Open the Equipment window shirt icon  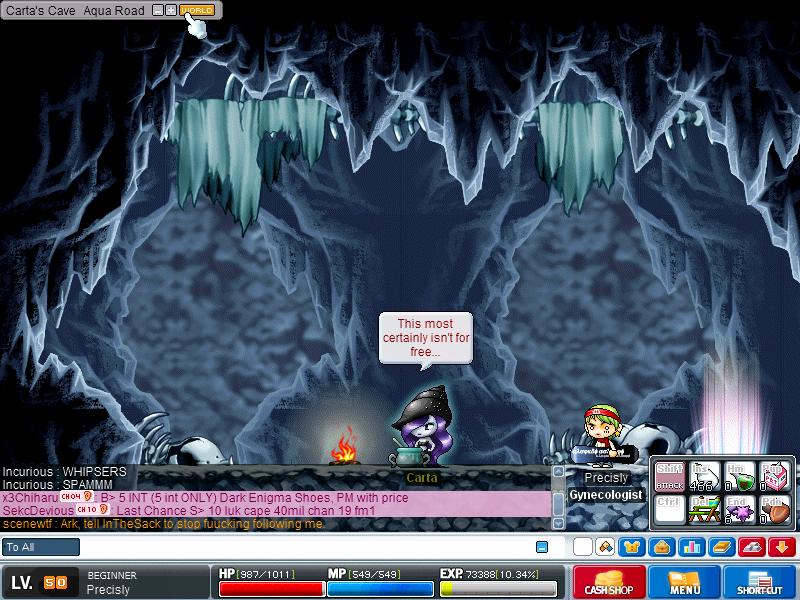tap(631, 547)
